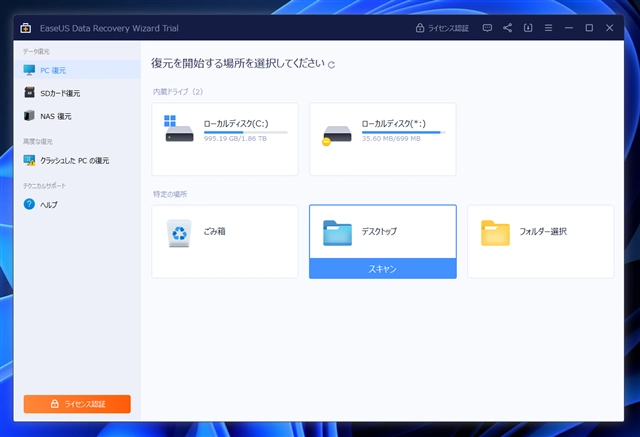Choose the フォルダー選択 card
Screen dimensions: 640x437
point(541,242)
